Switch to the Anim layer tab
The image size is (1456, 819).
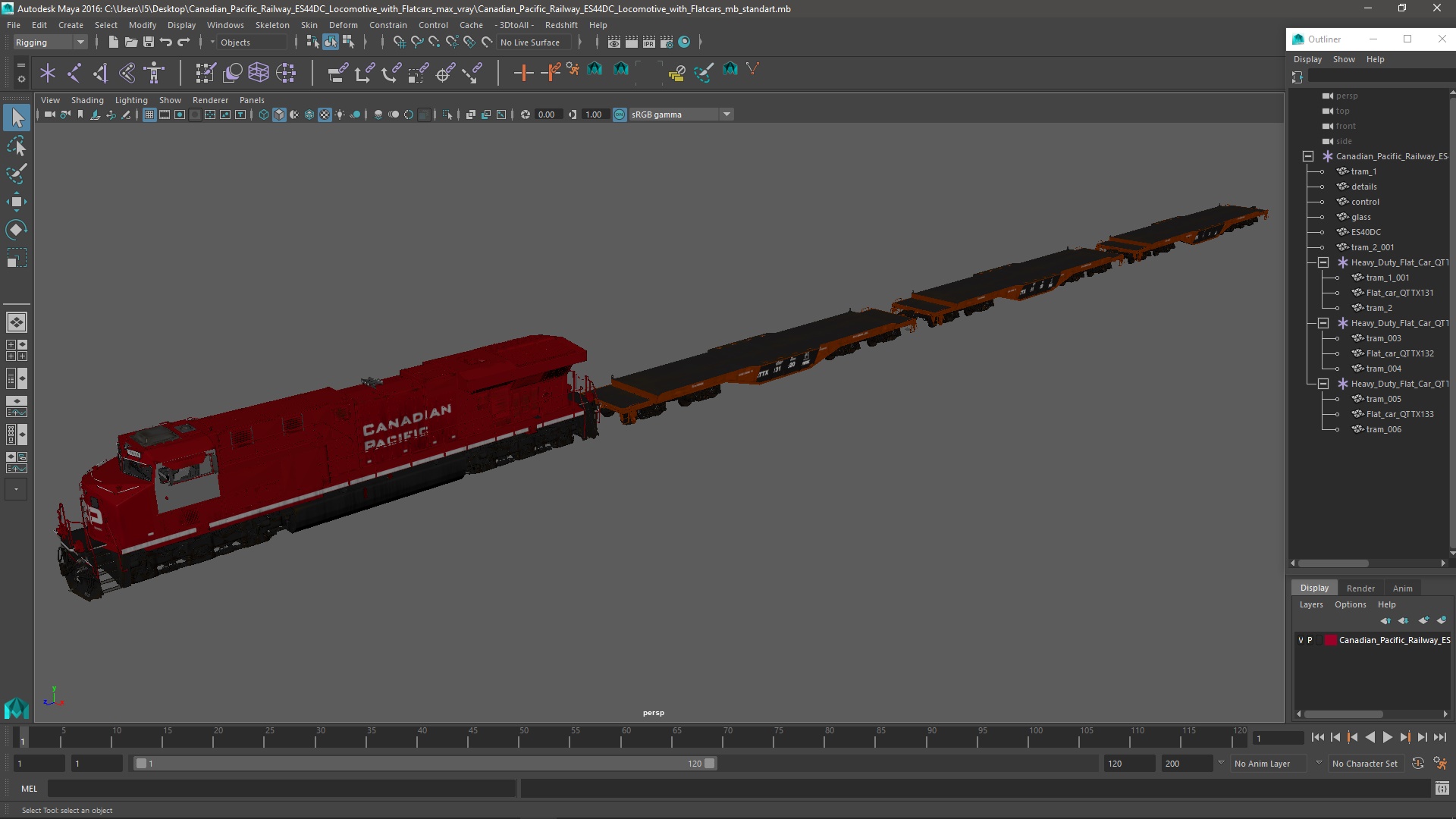(1402, 588)
